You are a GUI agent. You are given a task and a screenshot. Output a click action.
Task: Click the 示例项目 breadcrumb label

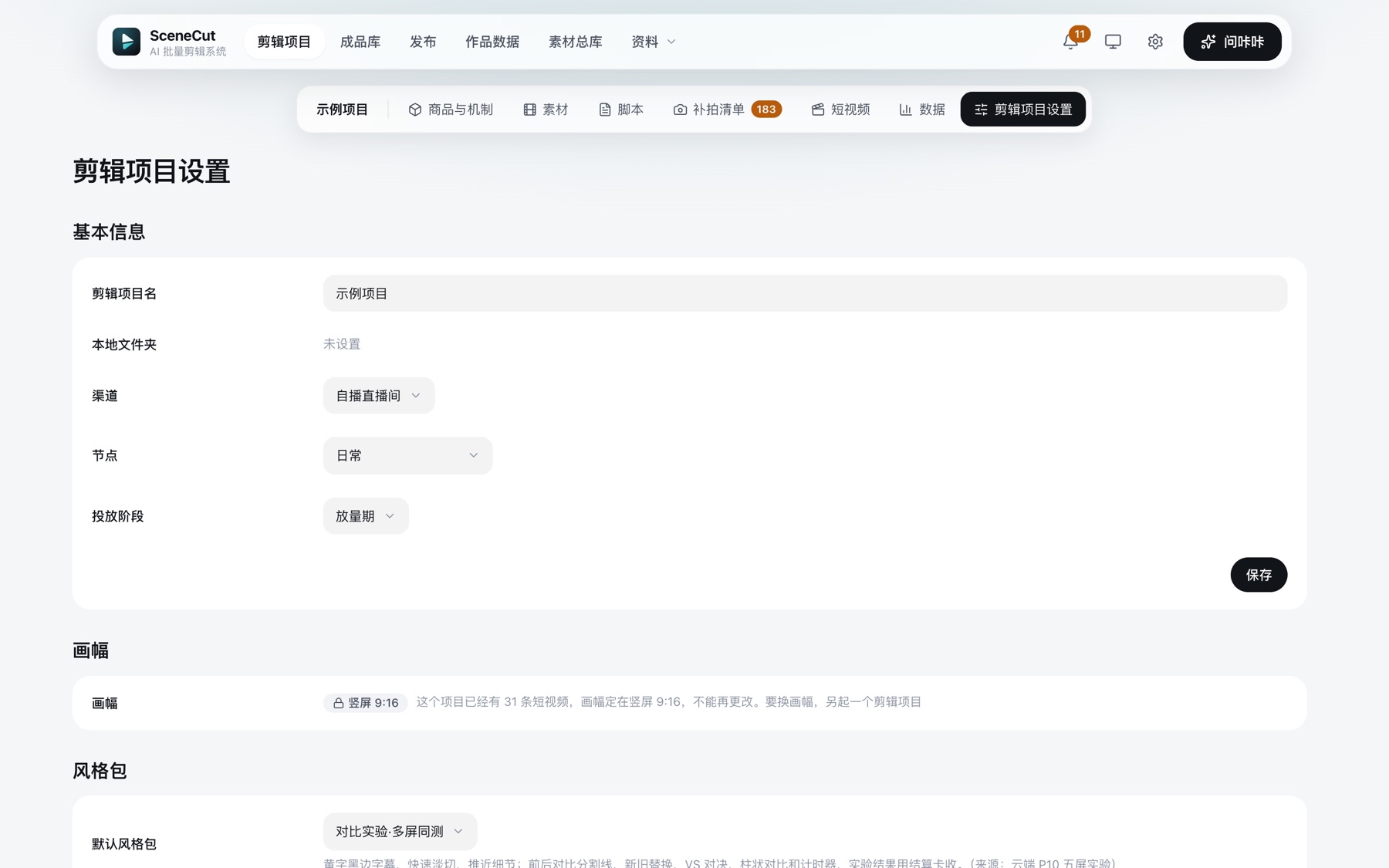click(342, 110)
